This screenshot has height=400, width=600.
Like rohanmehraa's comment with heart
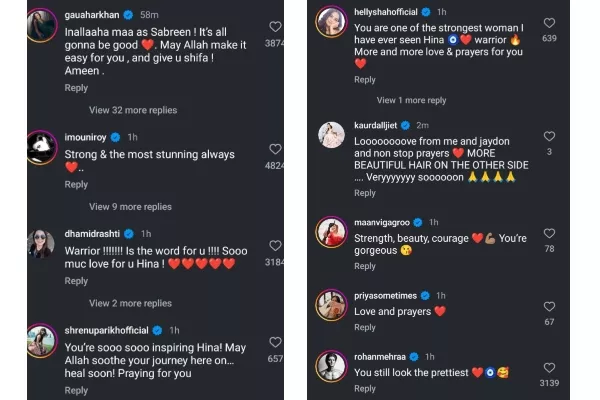[549, 366]
